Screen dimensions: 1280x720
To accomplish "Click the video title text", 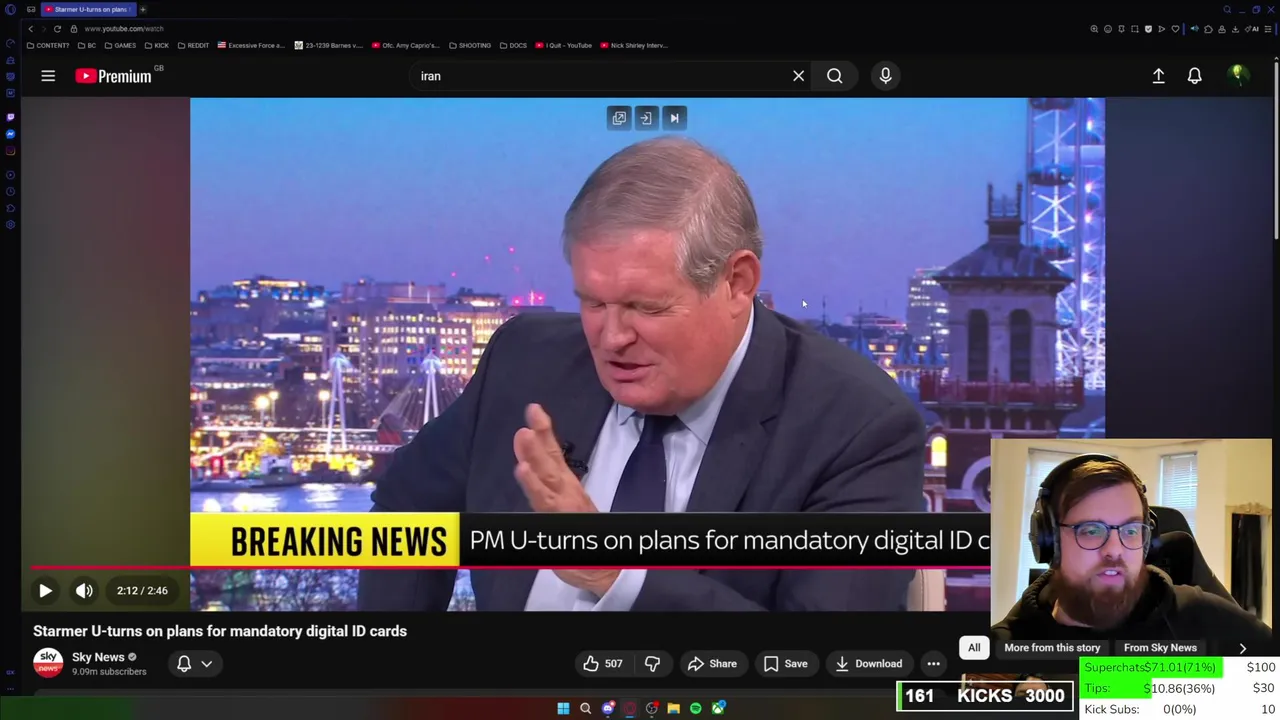I will point(220,631).
